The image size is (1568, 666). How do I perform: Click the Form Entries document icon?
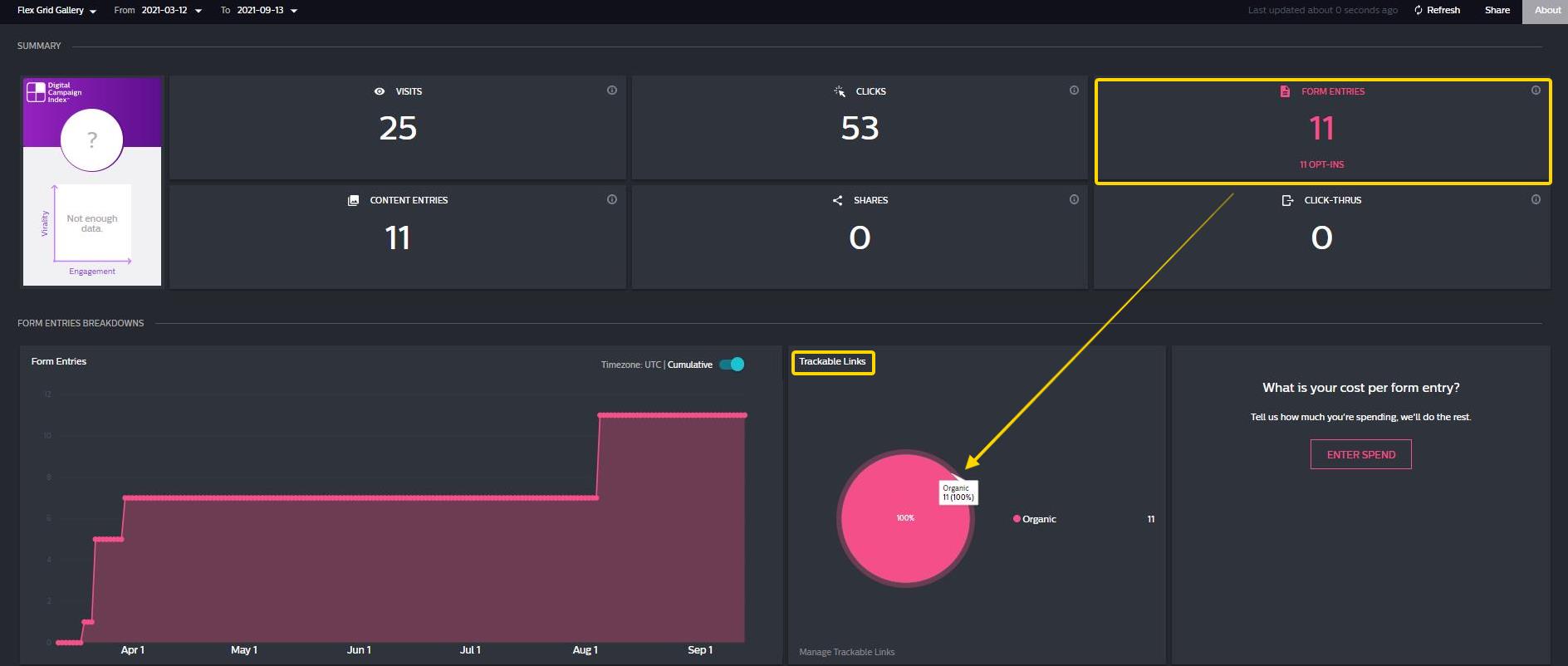(1285, 91)
